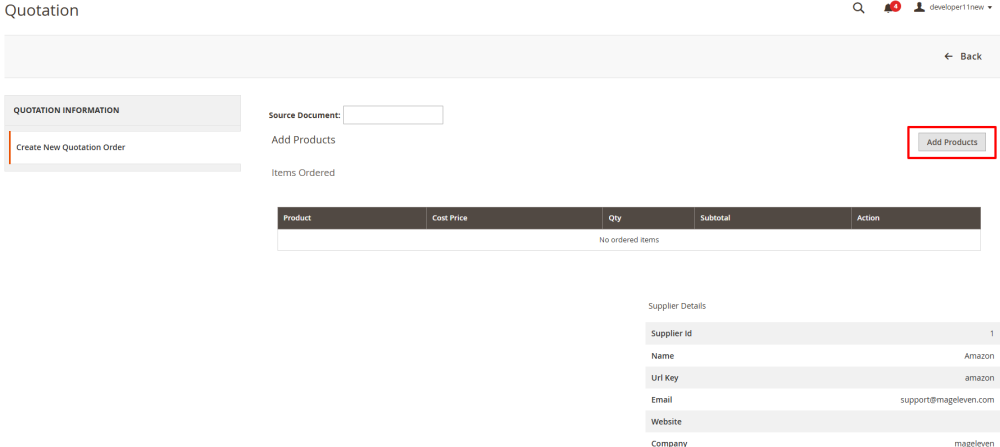Click the Quotation page title
The height and width of the screenshot is (447, 1000).
click(42, 10)
